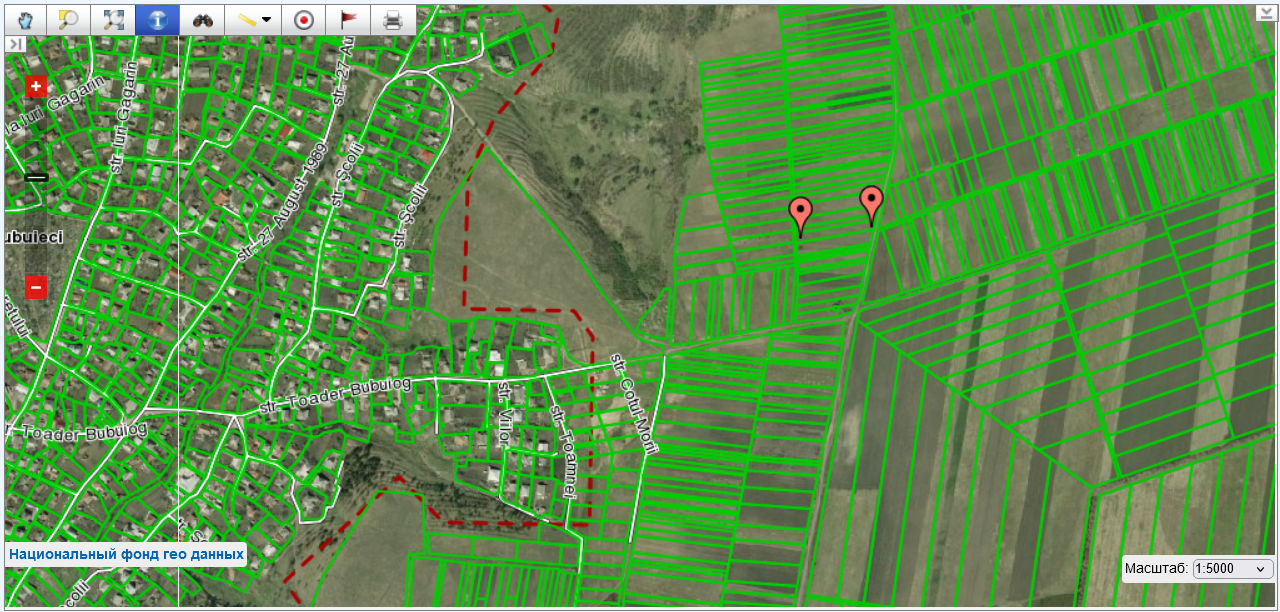The image size is (1280, 612).
Task: Open Национальный фонд гео данных link
Action: click(x=126, y=554)
